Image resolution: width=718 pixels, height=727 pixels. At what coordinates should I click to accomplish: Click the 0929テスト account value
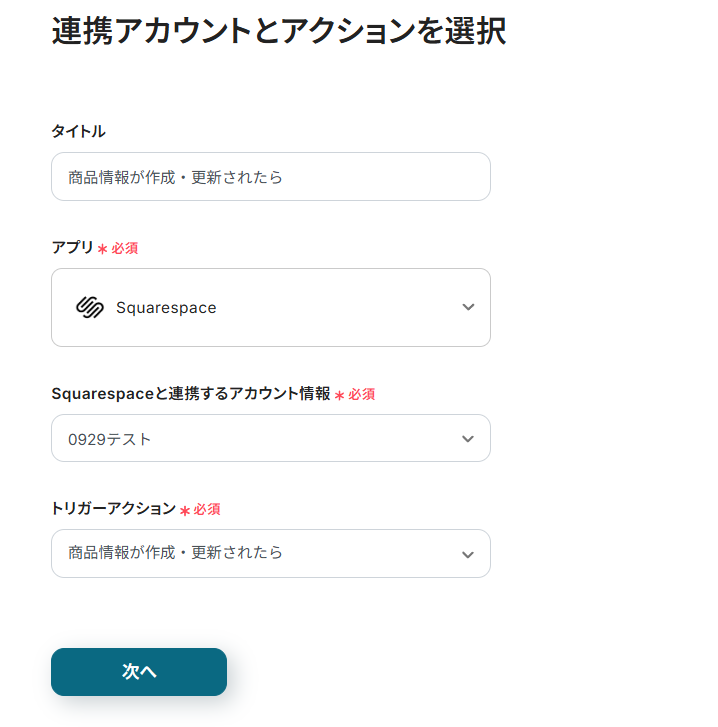(110, 439)
